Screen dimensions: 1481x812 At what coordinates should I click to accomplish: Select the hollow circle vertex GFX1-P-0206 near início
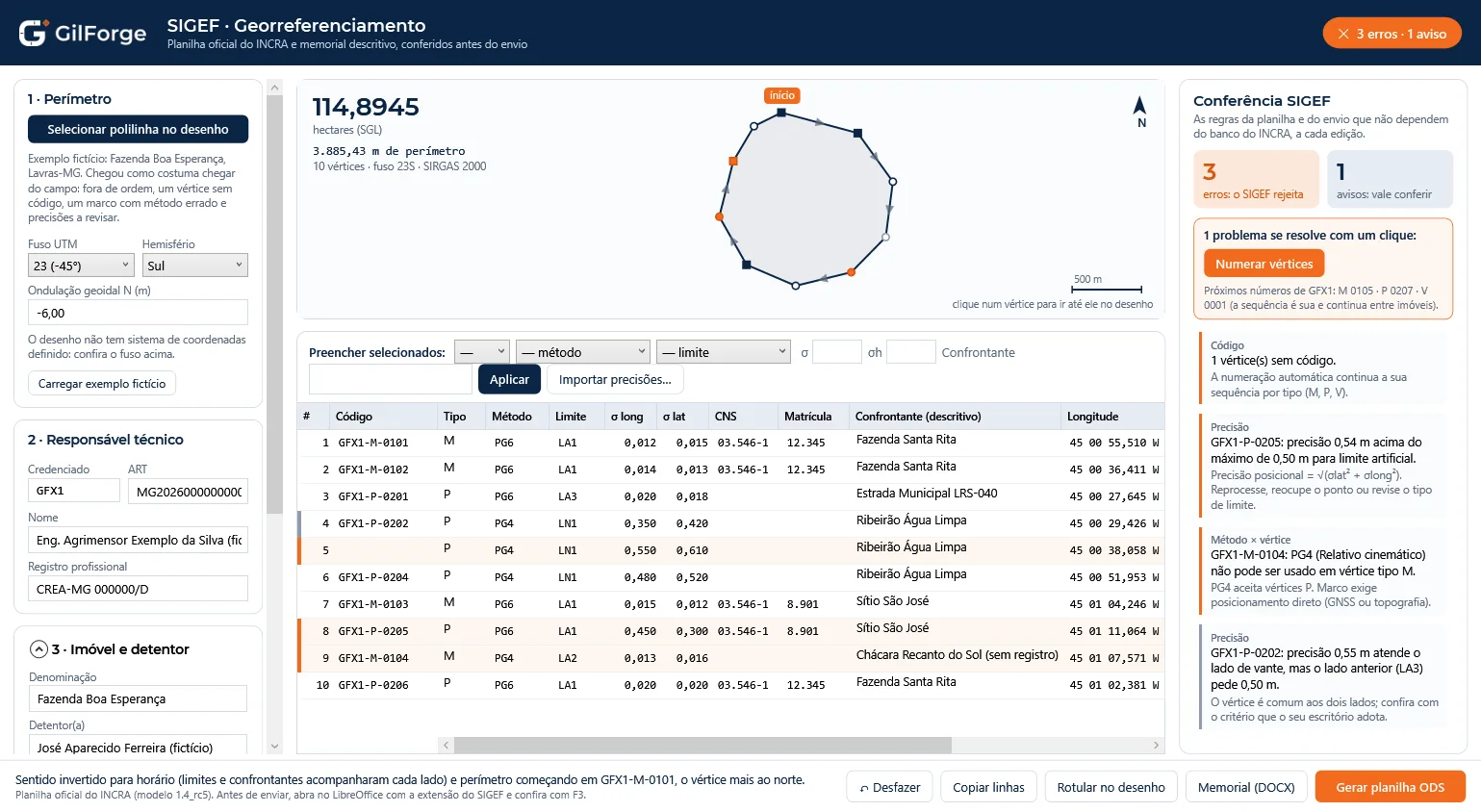tap(754, 126)
